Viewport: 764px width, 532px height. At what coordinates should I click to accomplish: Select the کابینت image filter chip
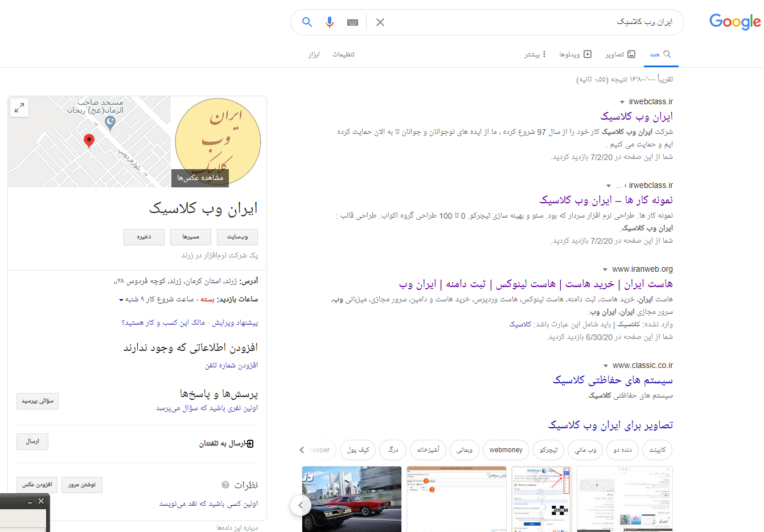[x=657, y=450]
